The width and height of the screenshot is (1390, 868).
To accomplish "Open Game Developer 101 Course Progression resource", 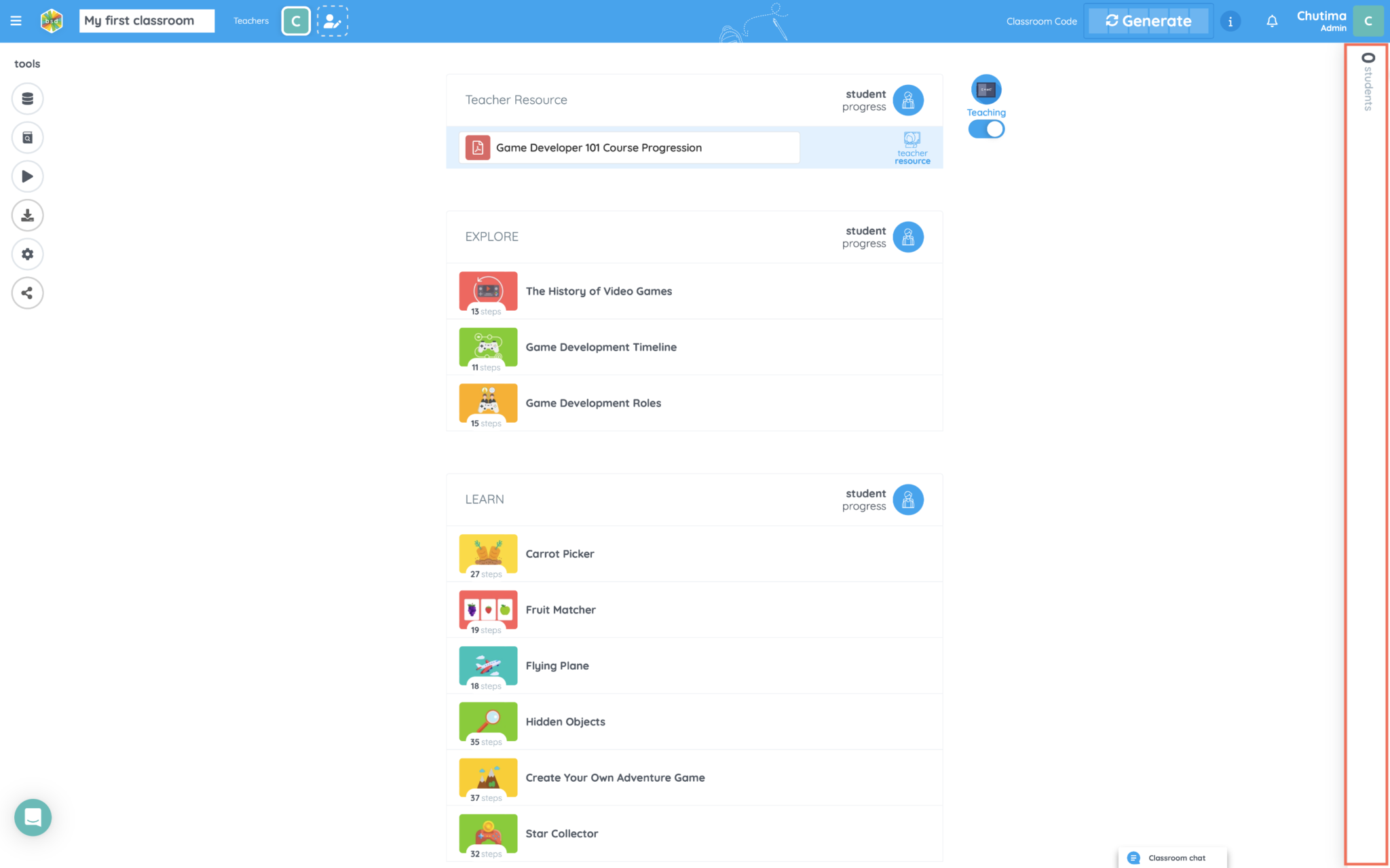I will tap(628, 147).
